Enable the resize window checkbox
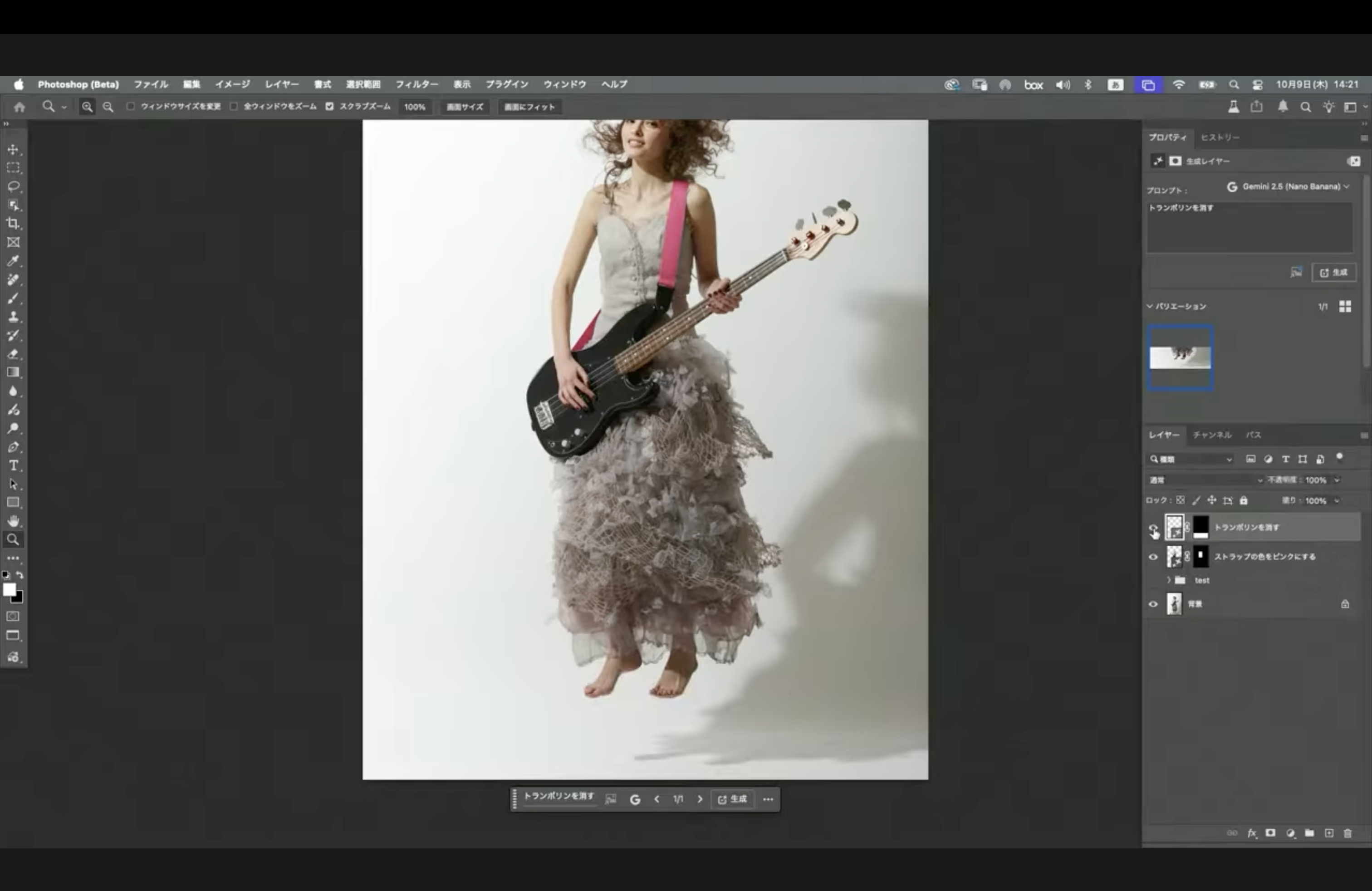The width and height of the screenshot is (1372, 891). pyautogui.click(x=131, y=107)
